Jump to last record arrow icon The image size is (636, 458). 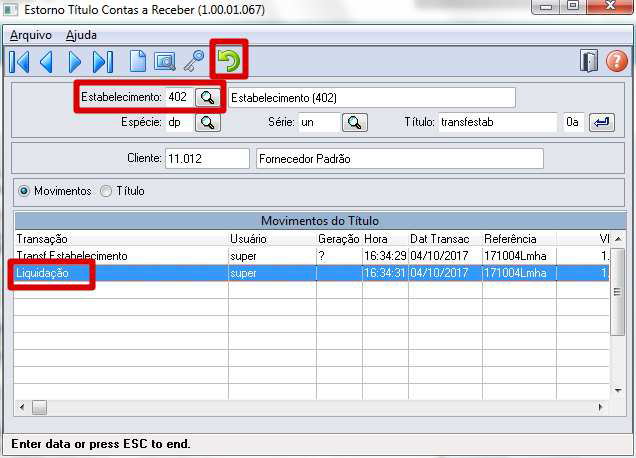(103, 62)
